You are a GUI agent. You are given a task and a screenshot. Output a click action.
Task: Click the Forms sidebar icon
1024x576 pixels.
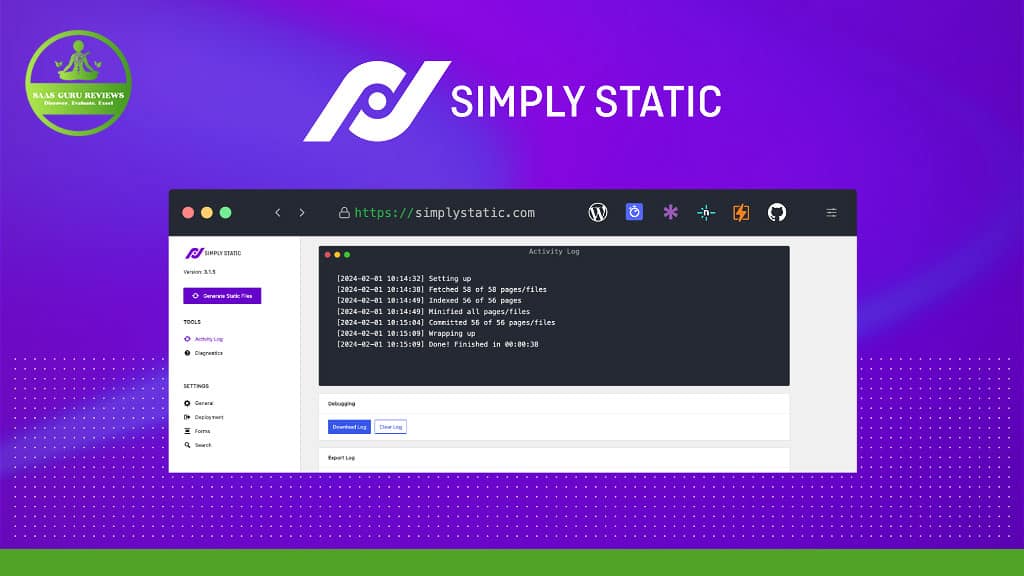[x=187, y=431]
